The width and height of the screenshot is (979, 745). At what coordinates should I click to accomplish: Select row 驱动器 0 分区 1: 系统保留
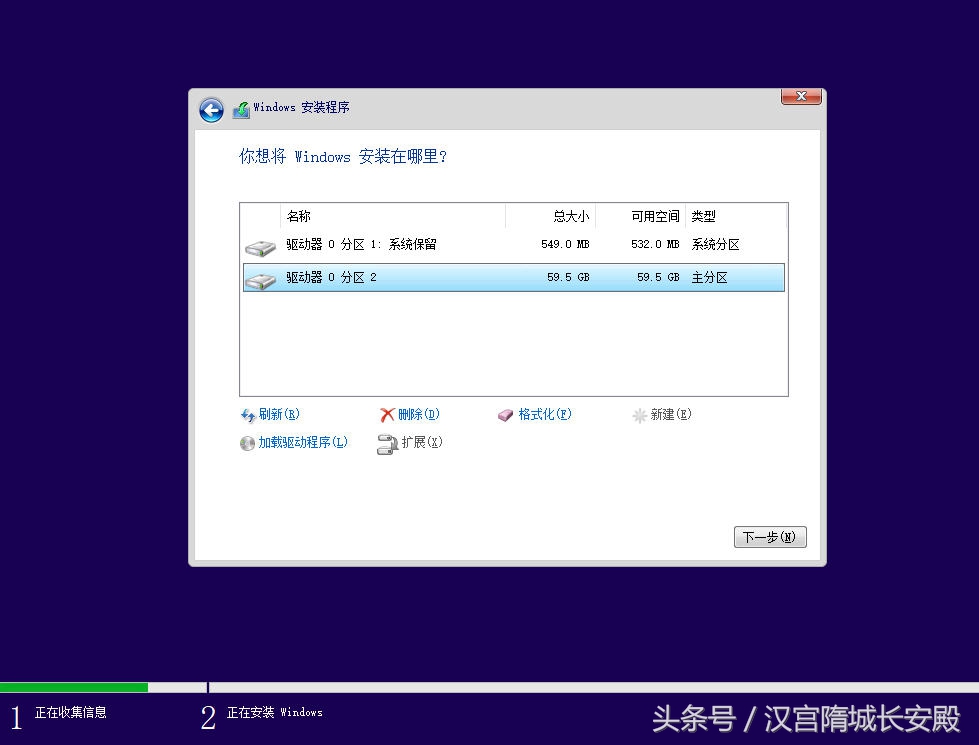513,245
